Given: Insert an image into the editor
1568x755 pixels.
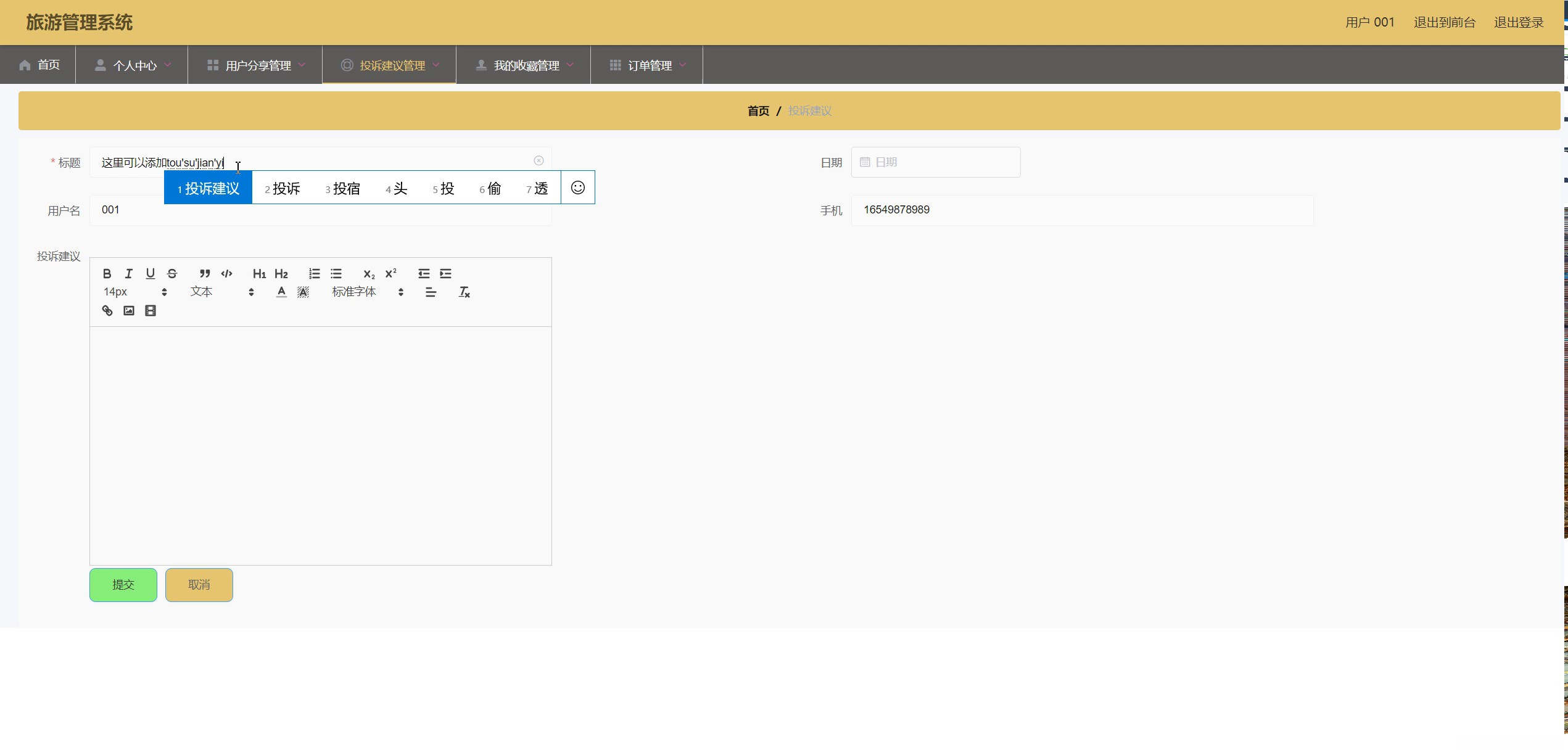Looking at the screenshot, I should tap(129, 311).
